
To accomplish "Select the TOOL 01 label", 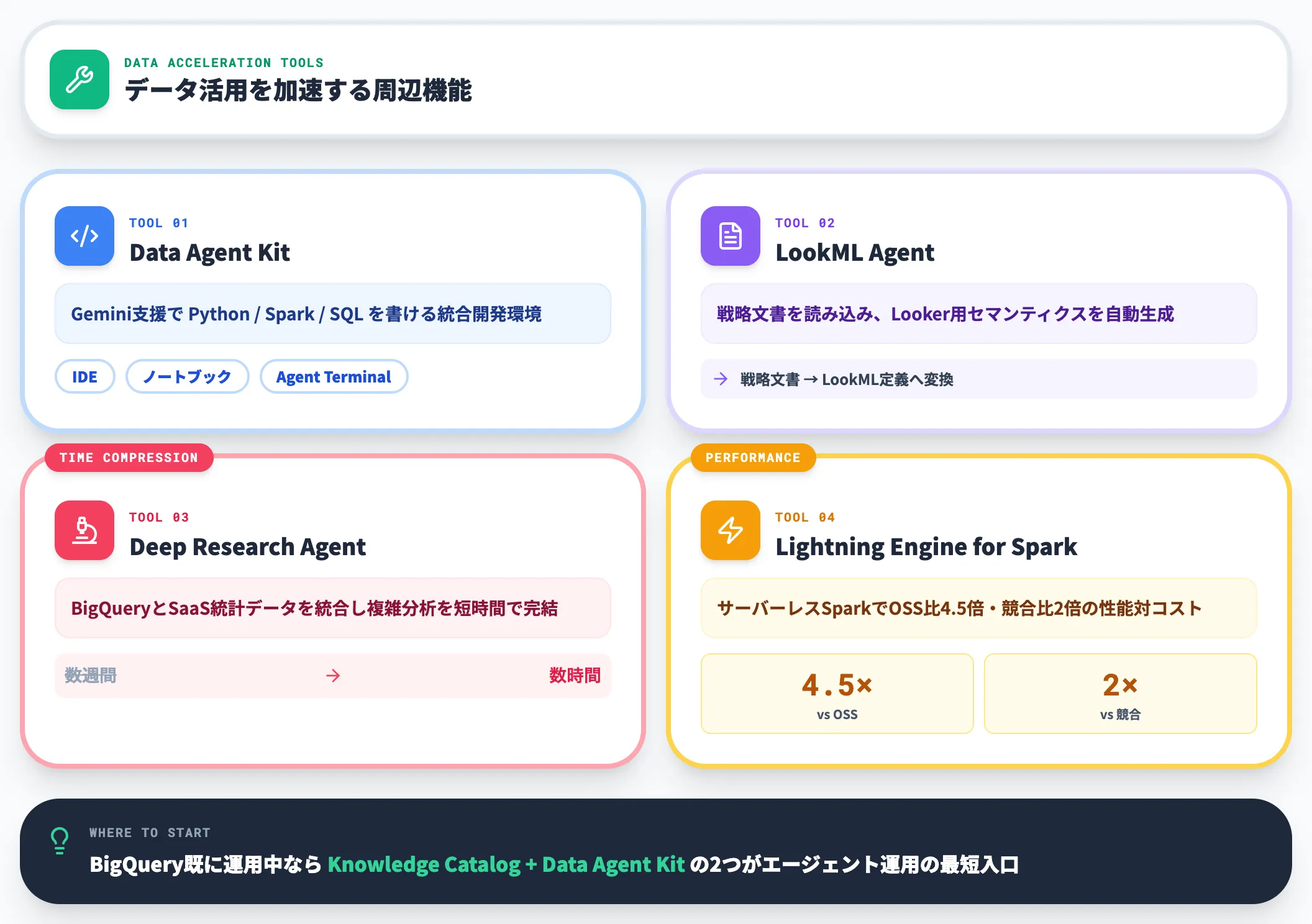I will (158, 223).
